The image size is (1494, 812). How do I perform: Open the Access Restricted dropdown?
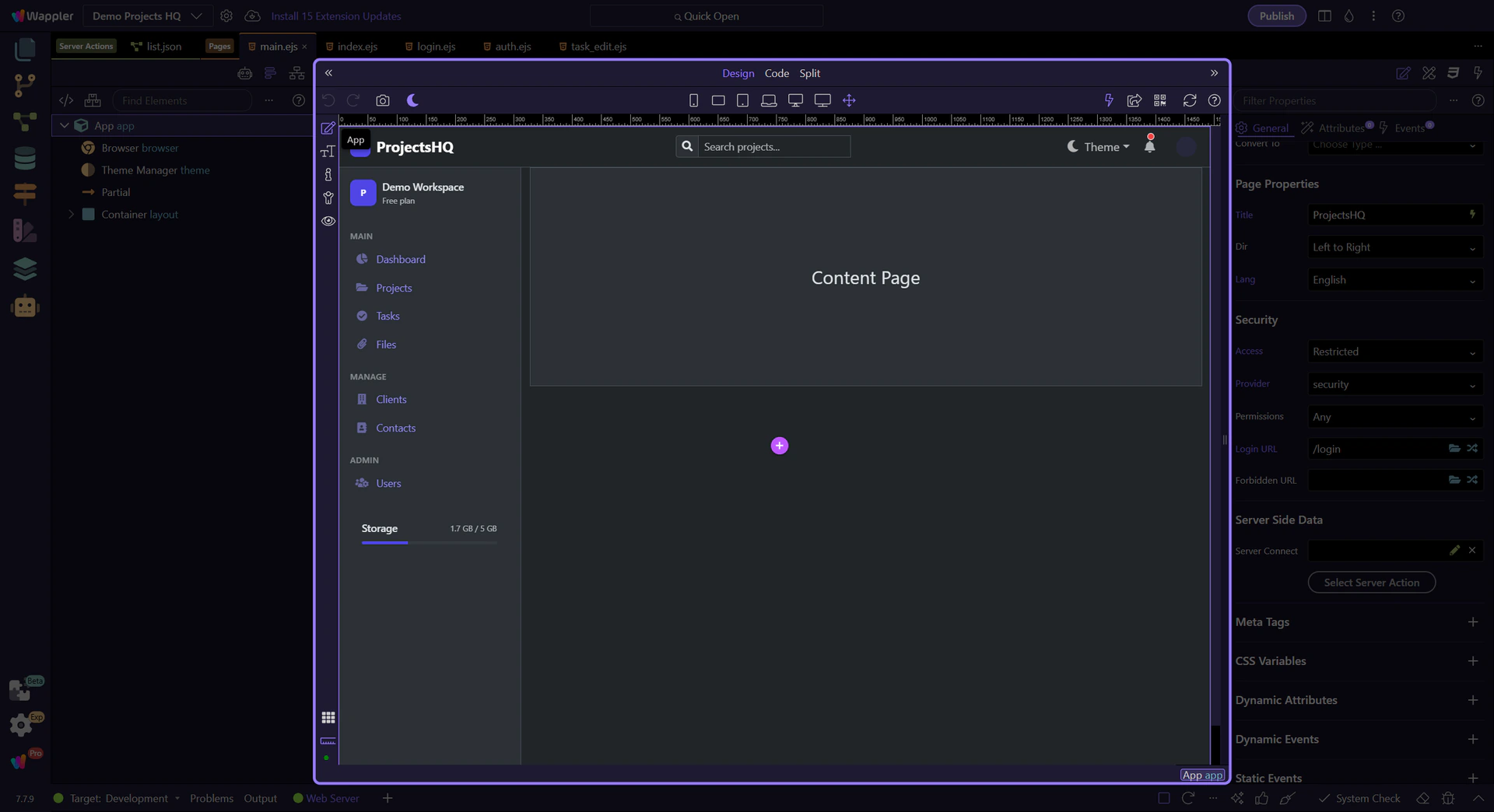[1394, 352]
